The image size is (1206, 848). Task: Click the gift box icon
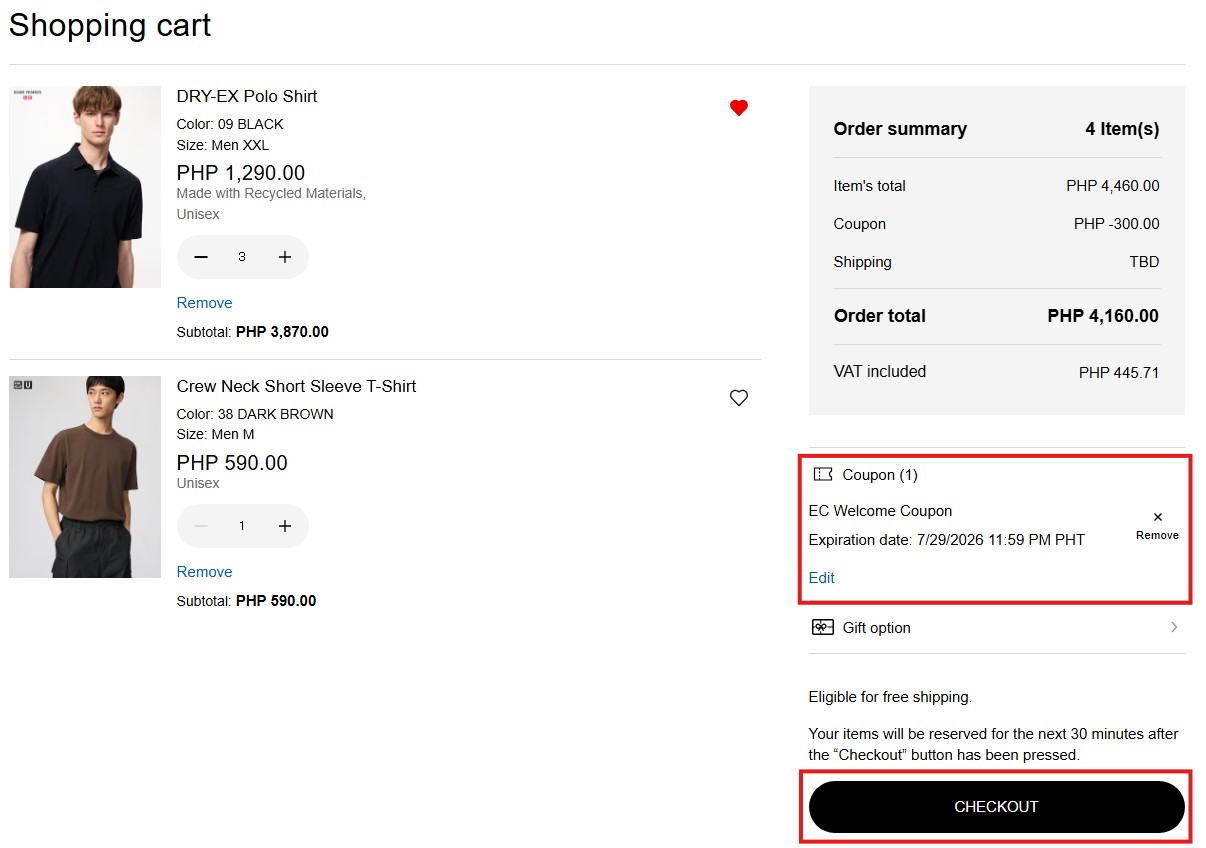(823, 627)
